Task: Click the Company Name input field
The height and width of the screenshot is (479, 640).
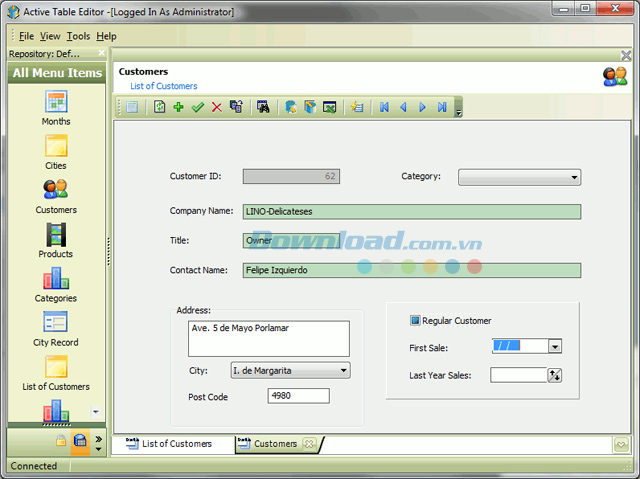Action: [x=411, y=212]
